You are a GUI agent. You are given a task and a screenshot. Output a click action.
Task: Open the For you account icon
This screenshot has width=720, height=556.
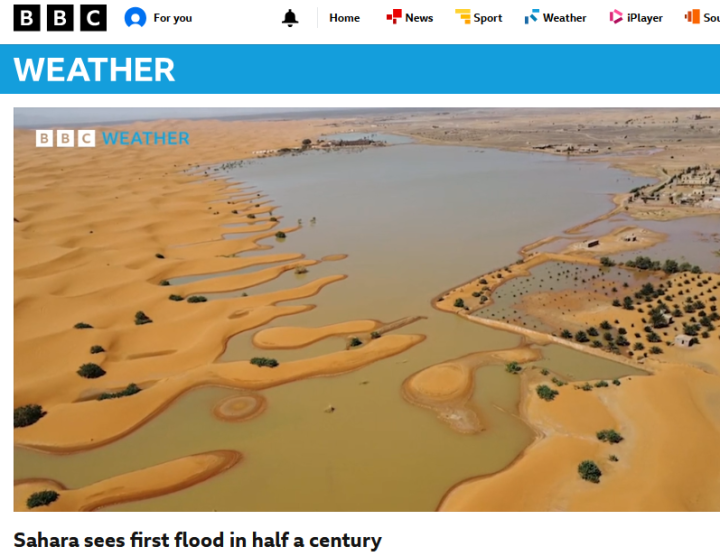(x=135, y=18)
